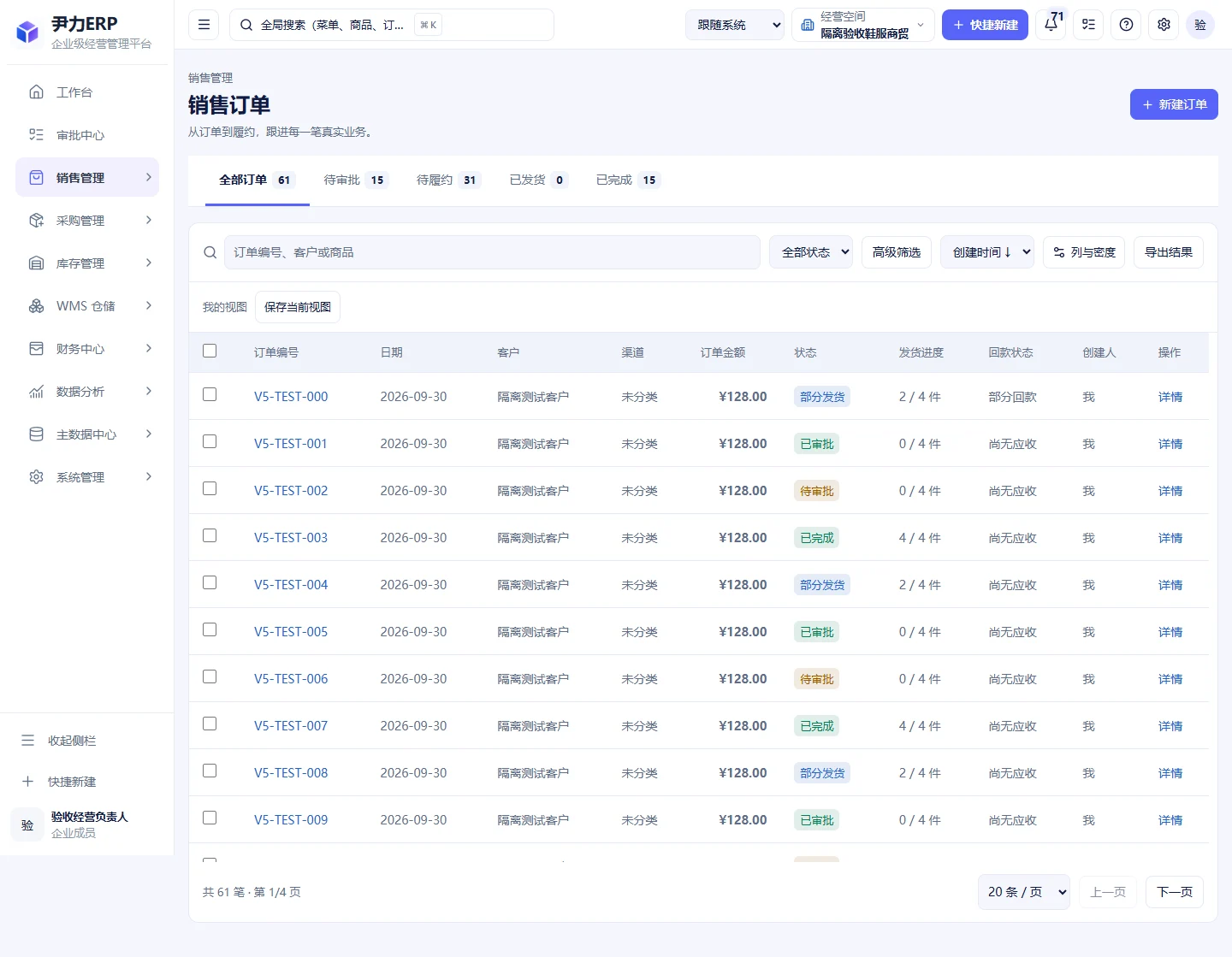Viewport: 1232px width, 957px height.
Task: Check the box for order V5-TEST-000
Action: [x=210, y=394]
